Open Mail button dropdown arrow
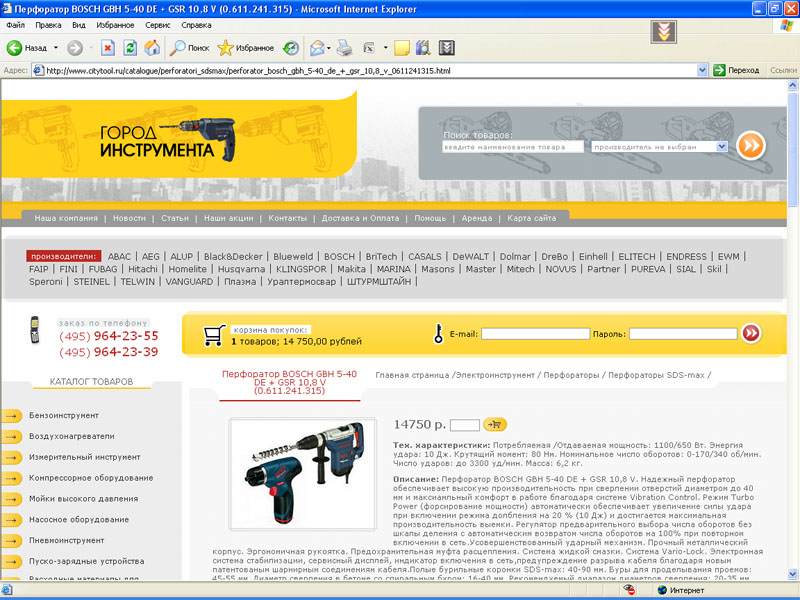This screenshot has width=800, height=600. click(x=329, y=48)
